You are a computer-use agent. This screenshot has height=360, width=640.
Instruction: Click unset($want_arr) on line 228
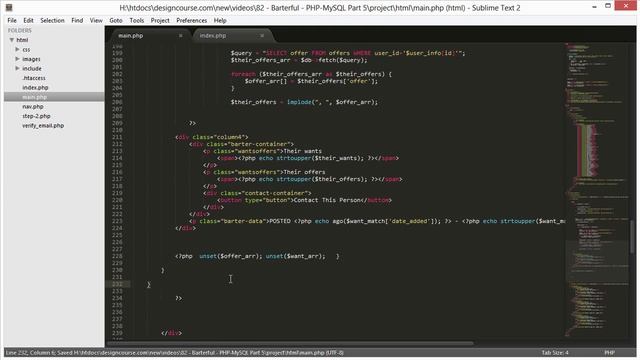295,256
